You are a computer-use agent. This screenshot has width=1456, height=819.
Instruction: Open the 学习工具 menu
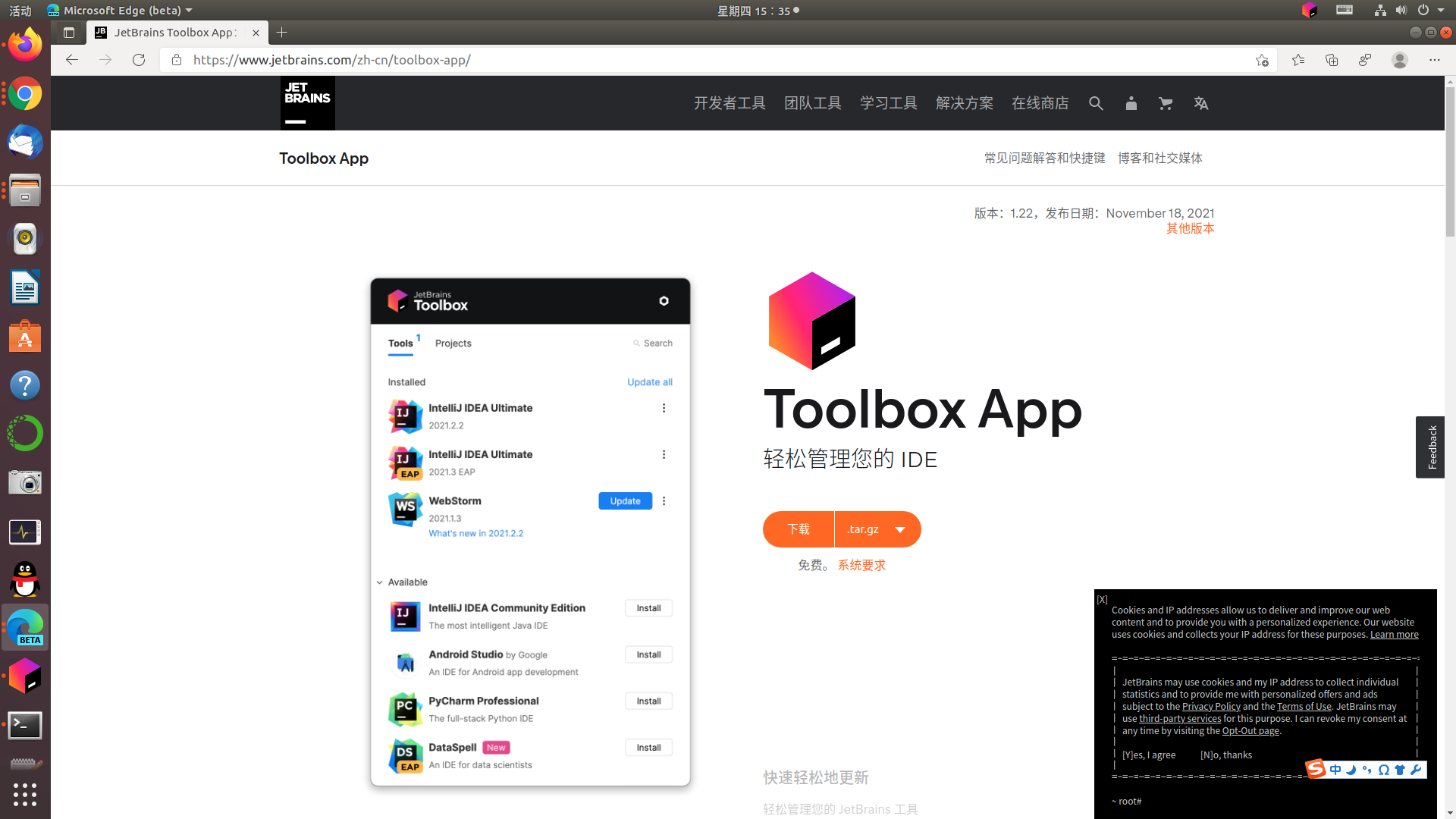pyautogui.click(x=889, y=103)
